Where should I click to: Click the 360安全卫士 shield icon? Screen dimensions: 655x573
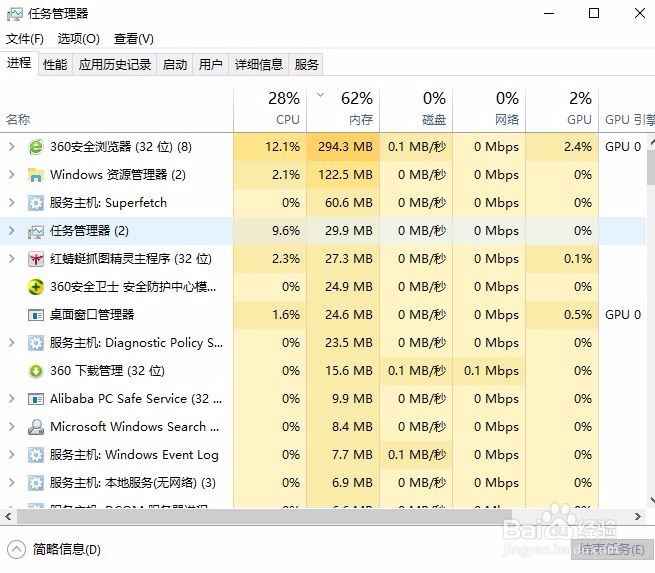pos(36,287)
